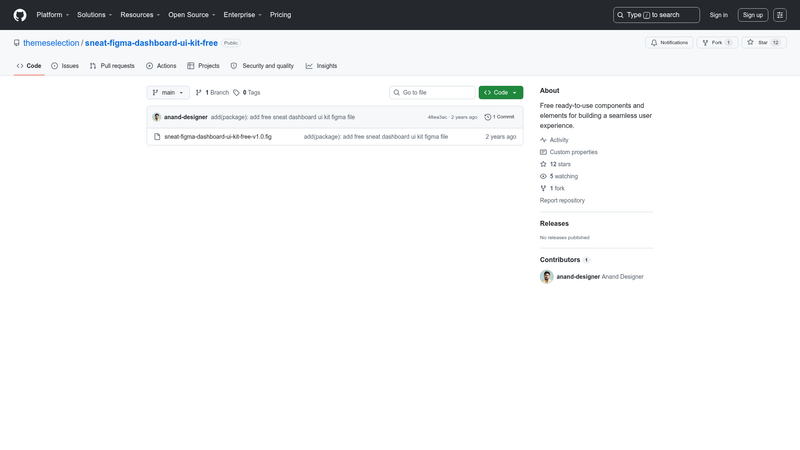
Task: Click the Fork button
Action: (x=717, y=43)
